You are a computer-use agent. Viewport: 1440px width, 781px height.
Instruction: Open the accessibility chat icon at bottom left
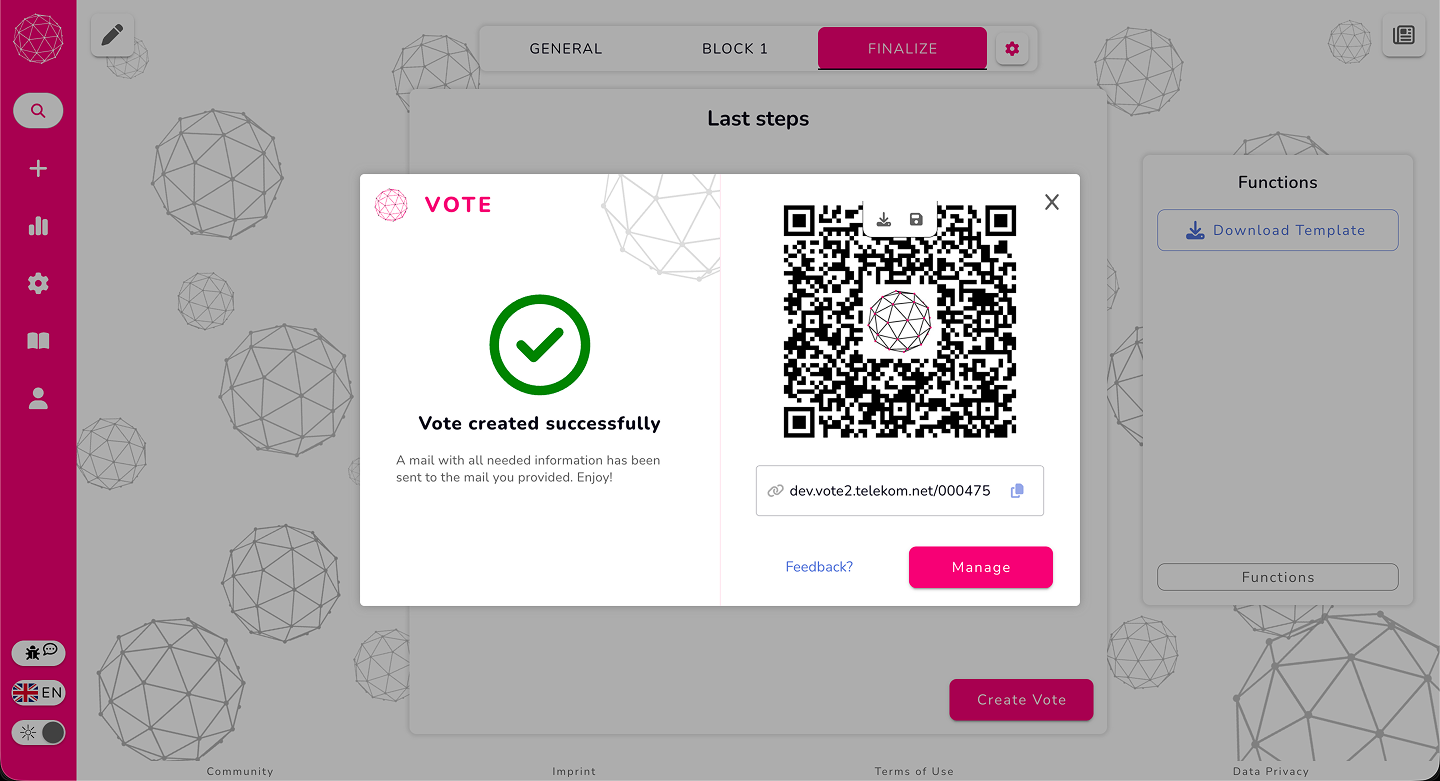(x=38, y=652)
